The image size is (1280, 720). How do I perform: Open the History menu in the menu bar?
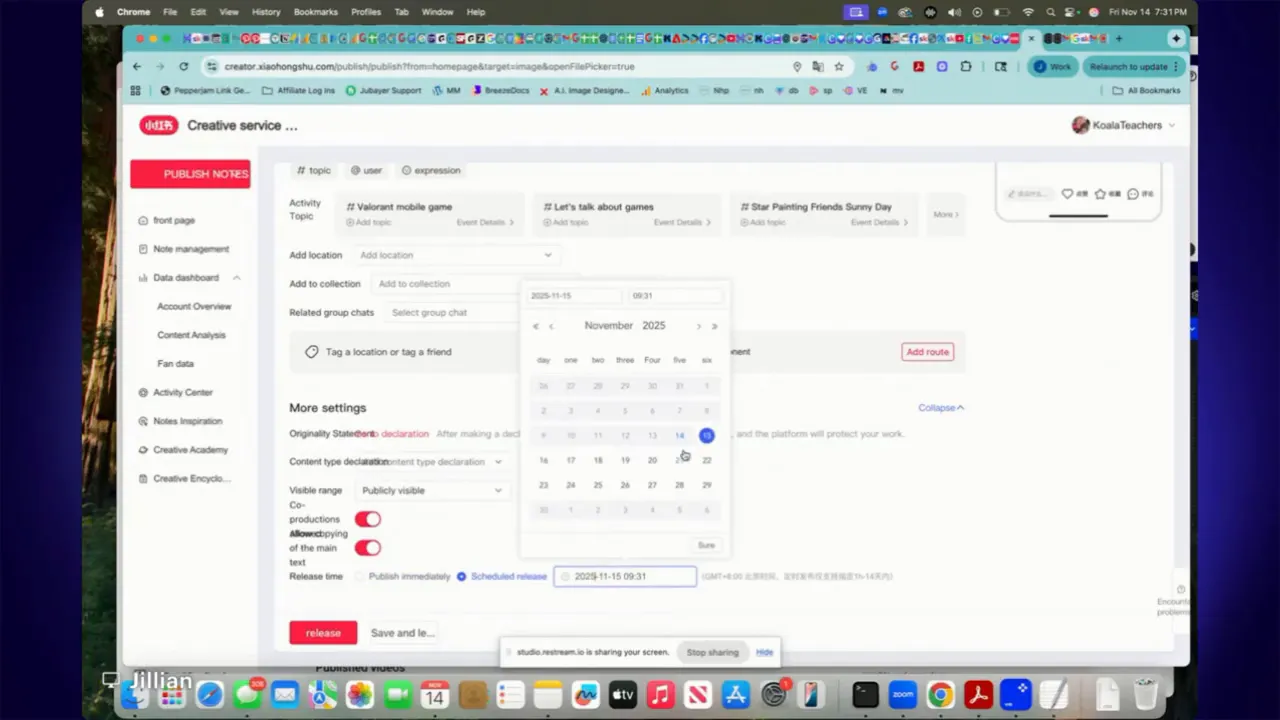(x=265, y=11)
